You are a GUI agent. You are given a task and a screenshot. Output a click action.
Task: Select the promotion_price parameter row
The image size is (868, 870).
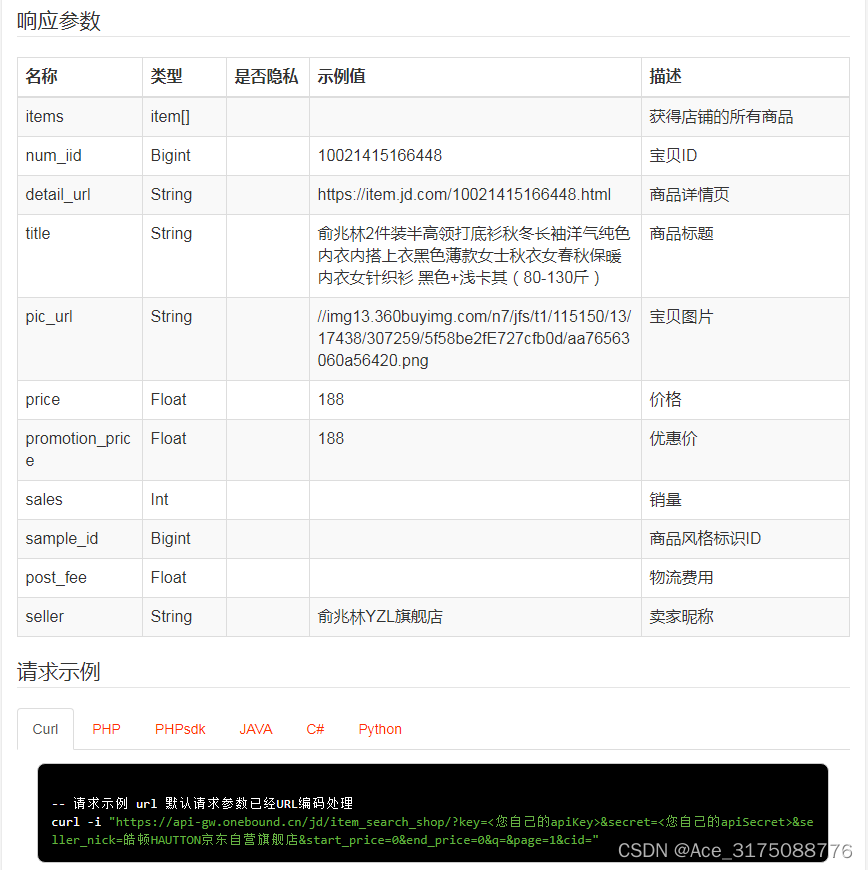pos(79,449)
